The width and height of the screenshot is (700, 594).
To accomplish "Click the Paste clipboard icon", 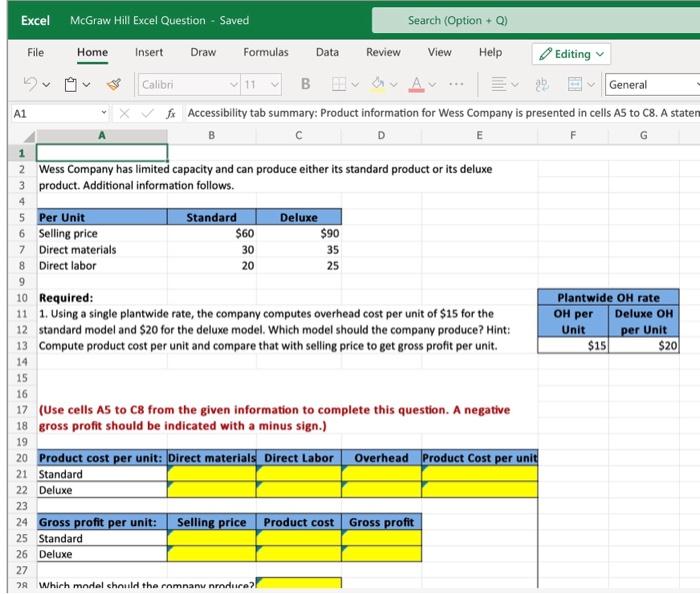I will click(x=71, y=84).
